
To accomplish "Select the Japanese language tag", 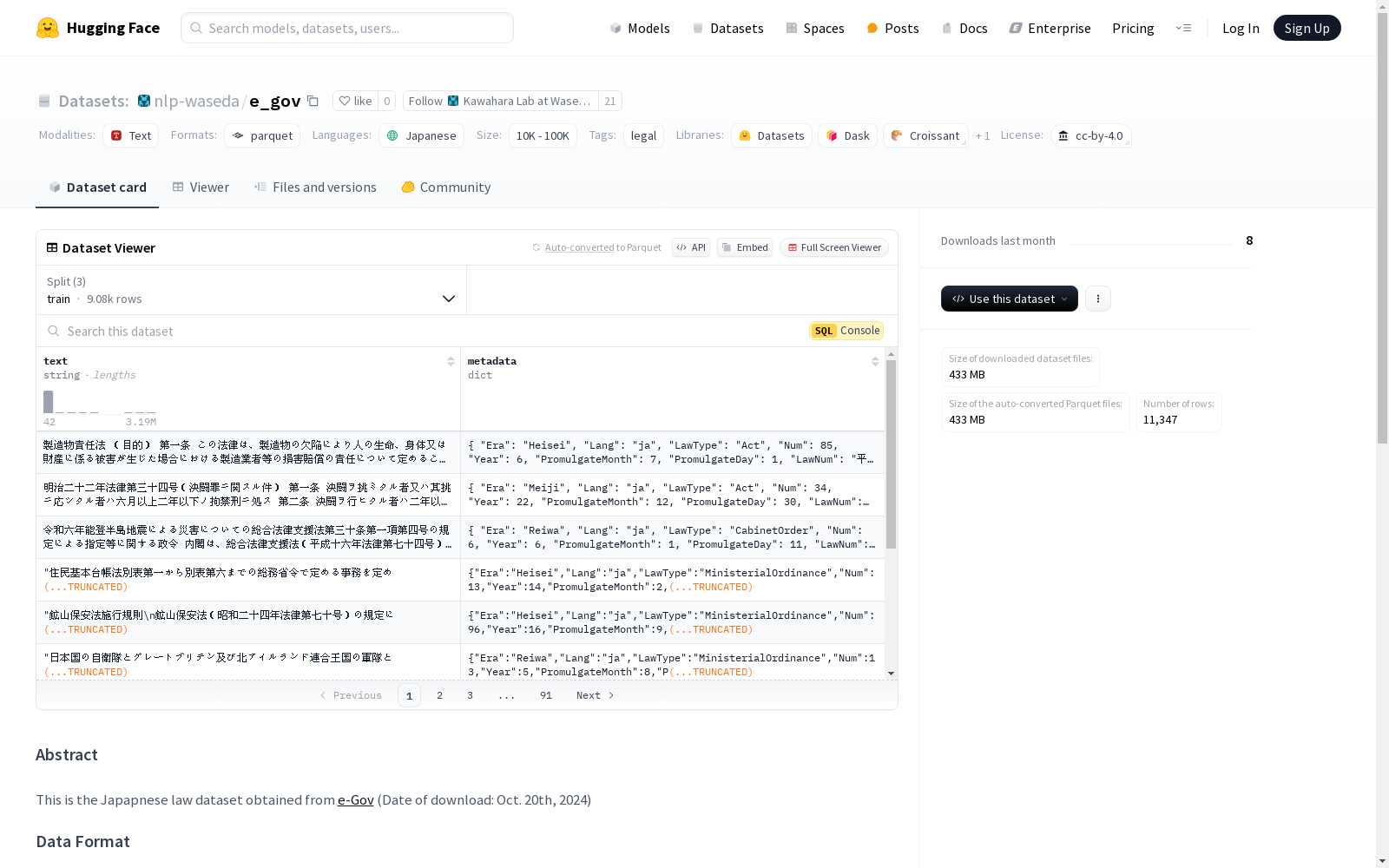I will pos(422,135).
